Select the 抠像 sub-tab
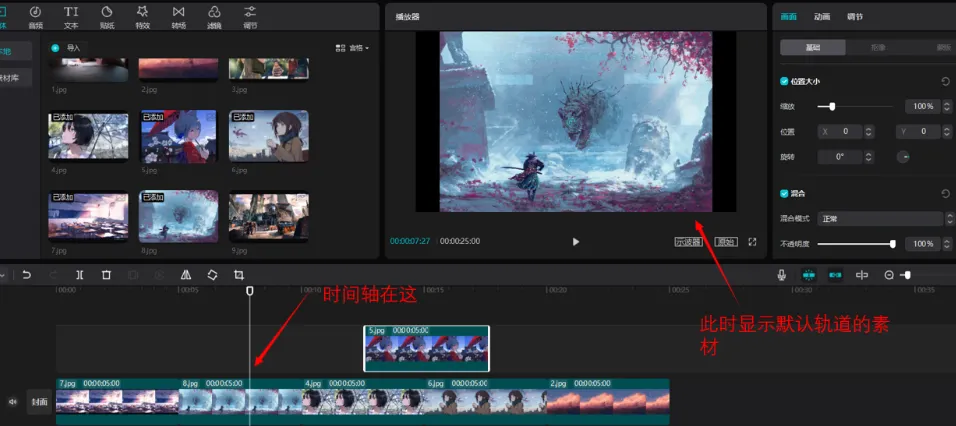956x426 pixels. [879, 48]
